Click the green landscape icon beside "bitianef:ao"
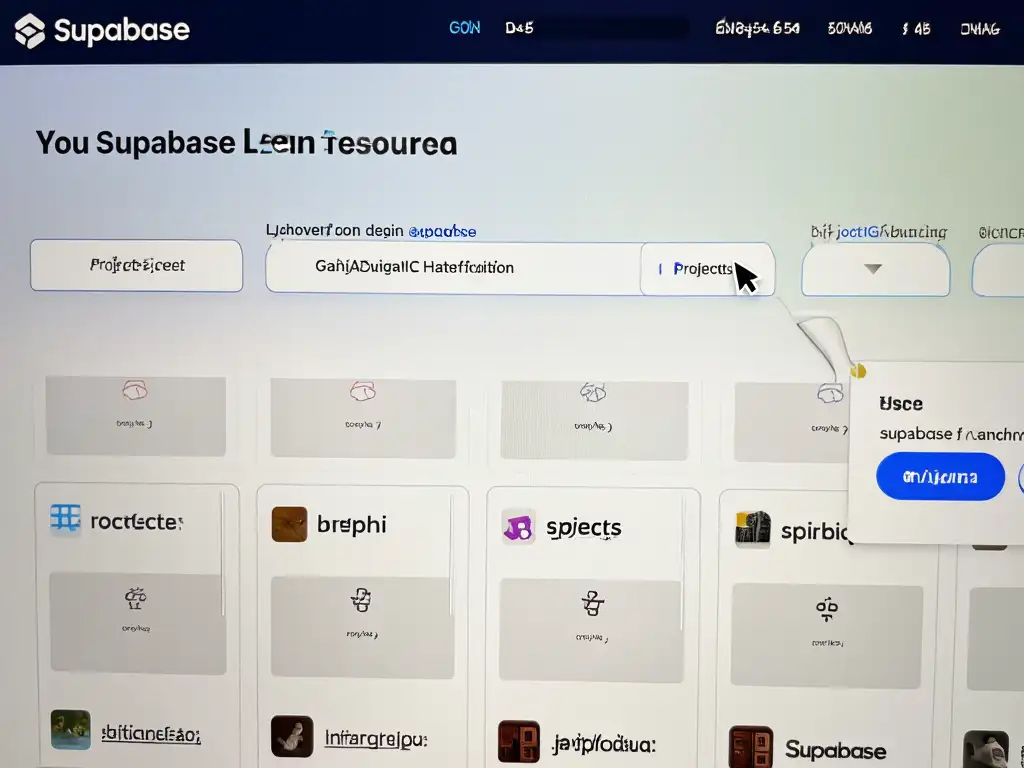 point(71,729)
